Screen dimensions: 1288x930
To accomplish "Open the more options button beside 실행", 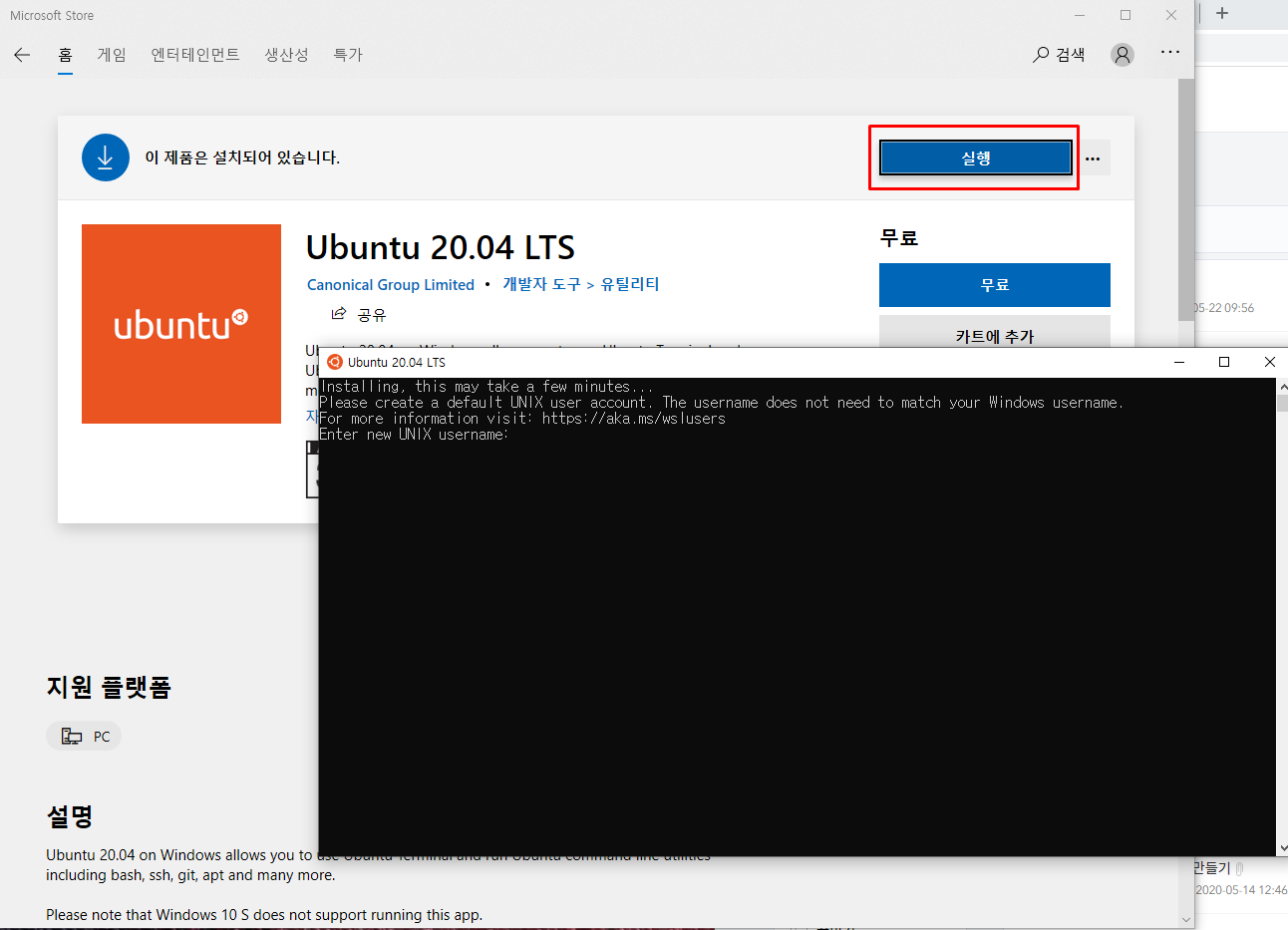I will point(1093,157).
